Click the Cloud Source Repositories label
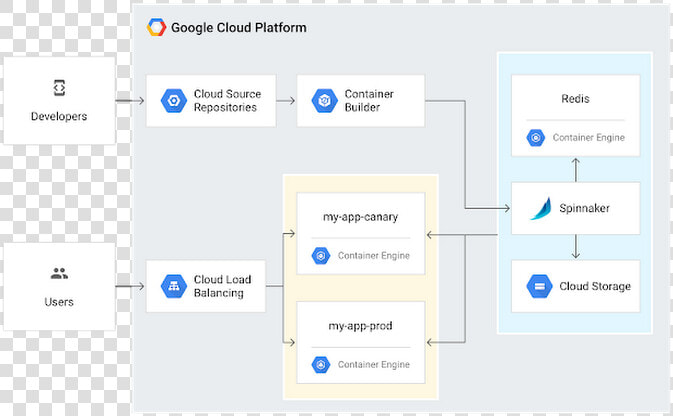The height and width of the screenshot is (416, 673). click(x=227, y=100)
